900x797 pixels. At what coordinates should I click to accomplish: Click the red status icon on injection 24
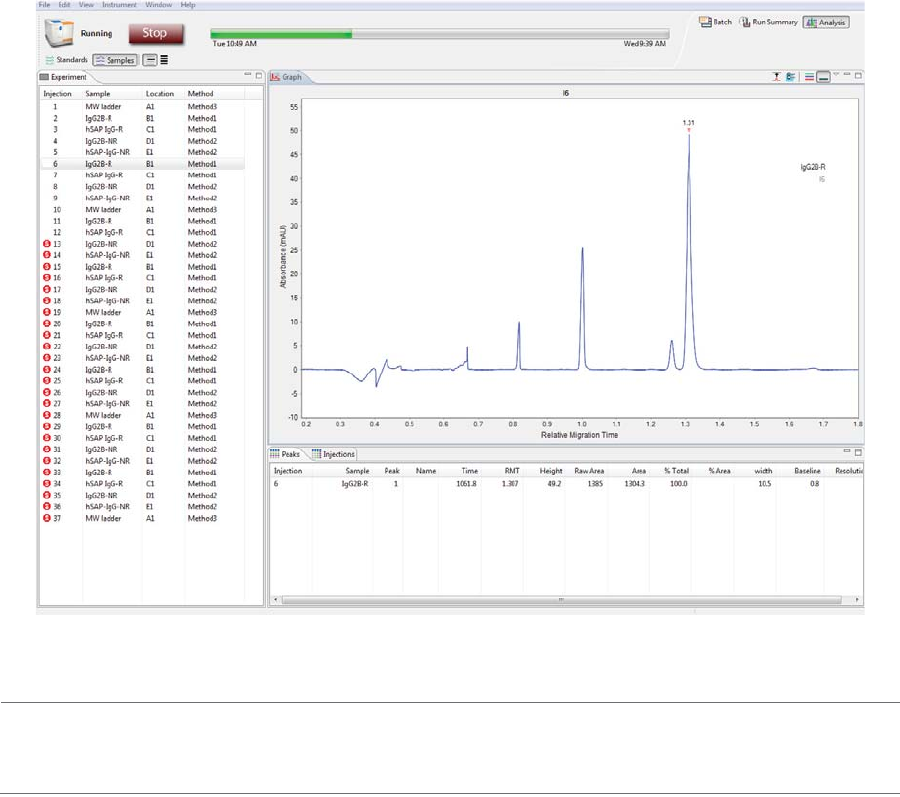click(x=47, y=370)
